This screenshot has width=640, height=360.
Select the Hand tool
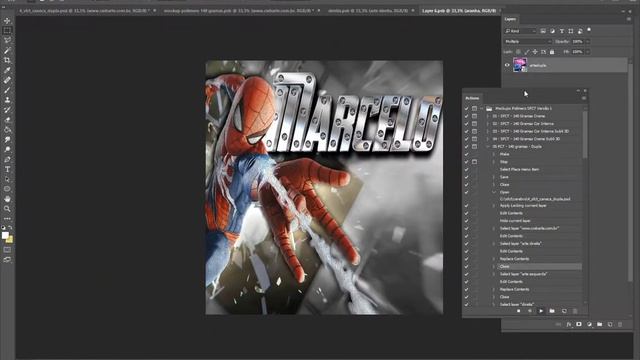(7, 199)
